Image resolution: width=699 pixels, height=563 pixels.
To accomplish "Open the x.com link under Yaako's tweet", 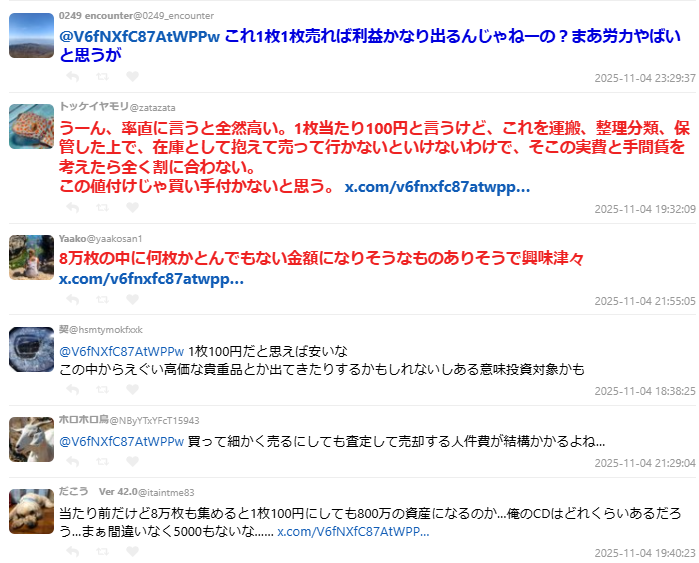I will 151,279.
